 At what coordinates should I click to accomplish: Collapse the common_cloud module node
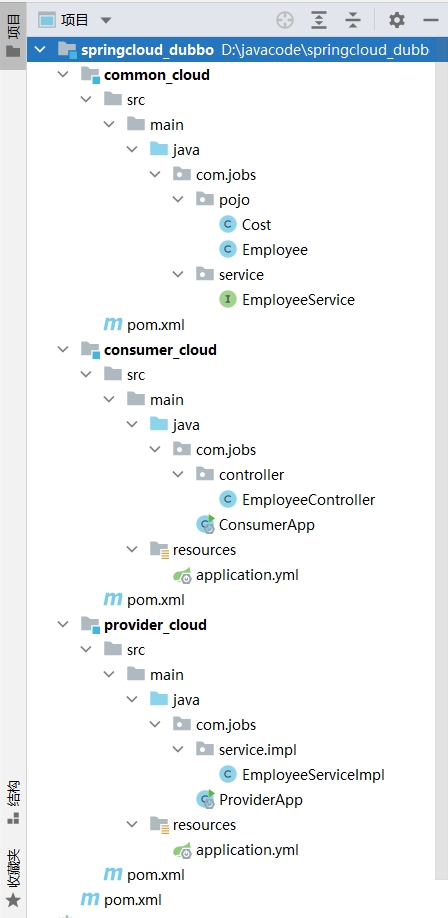pyautogui.click(x=63, y=75)
